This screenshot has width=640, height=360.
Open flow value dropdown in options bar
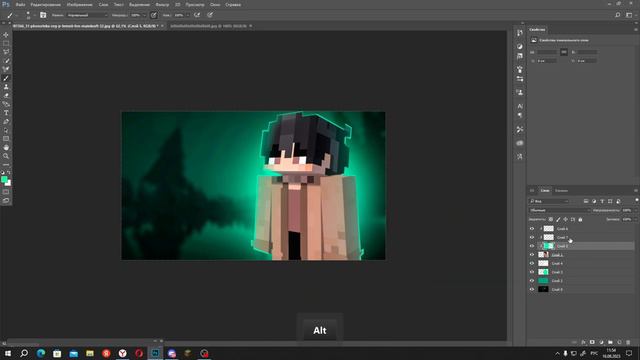[x=187, y=15]
